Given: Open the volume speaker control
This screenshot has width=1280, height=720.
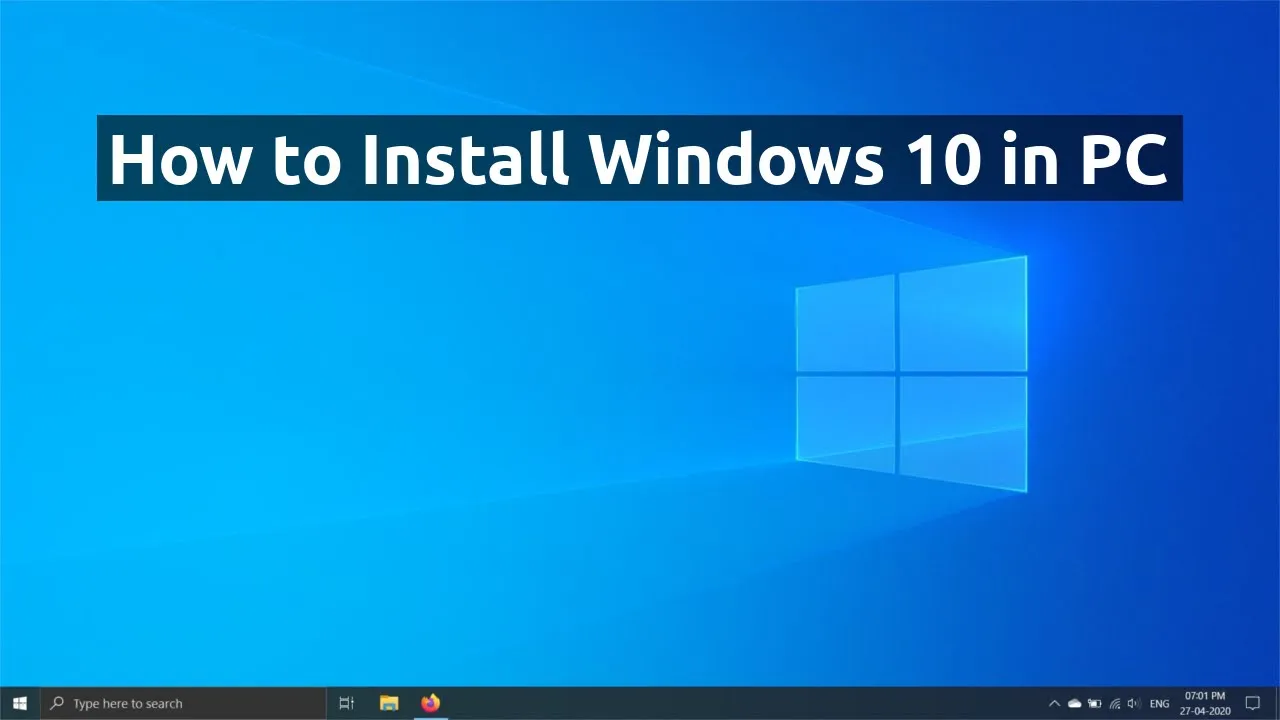Looking at the screenshot, I should 1134,703.
